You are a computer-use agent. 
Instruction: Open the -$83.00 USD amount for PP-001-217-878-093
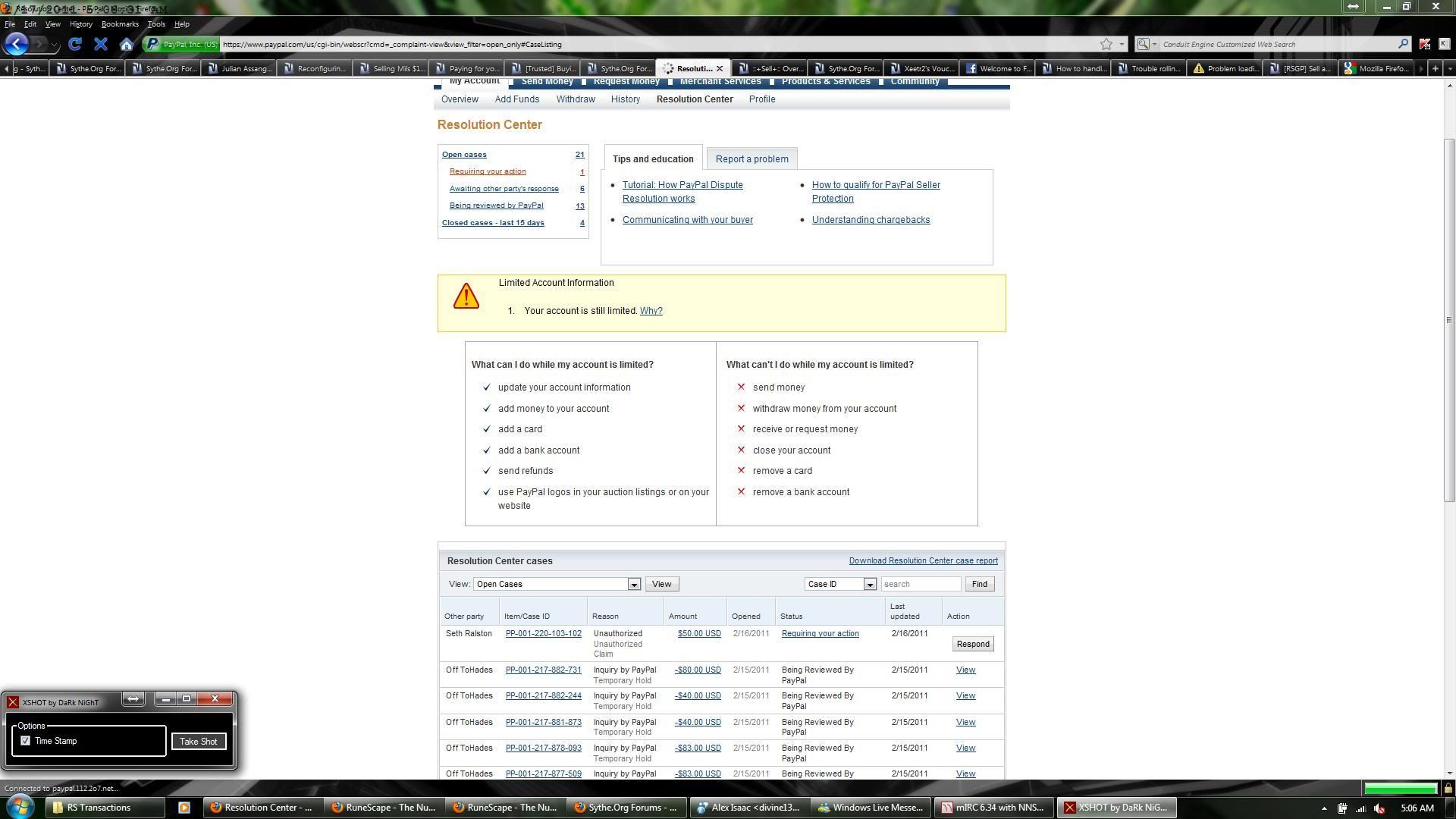[698, 748]
